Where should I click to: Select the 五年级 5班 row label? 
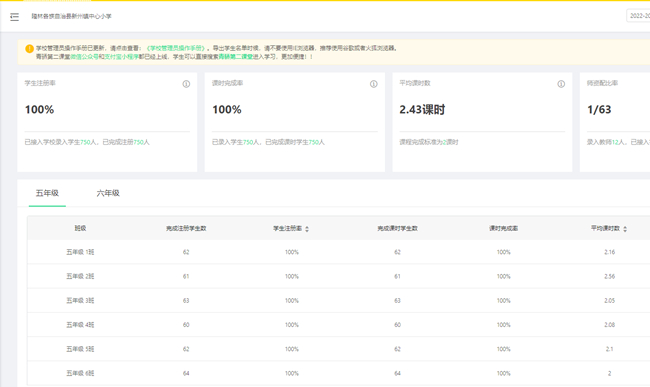pos(80,349)
